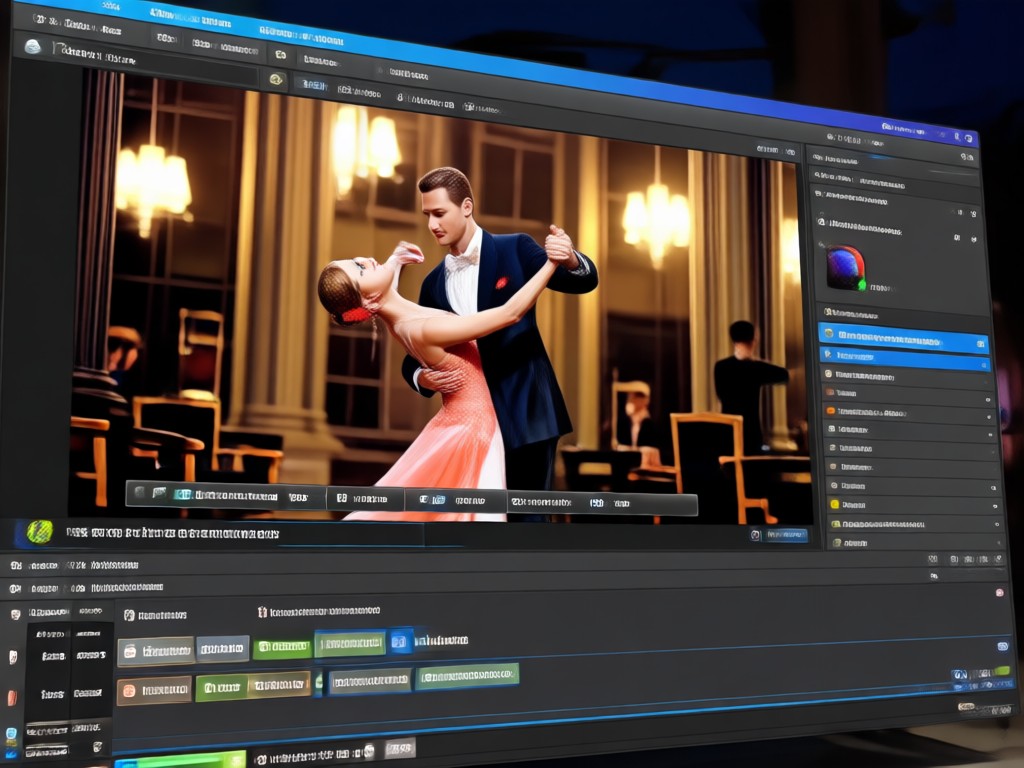Click the yellow-green round icon in the top toolbar
This screenshot has height=768, width=1024.
[276, 80]
